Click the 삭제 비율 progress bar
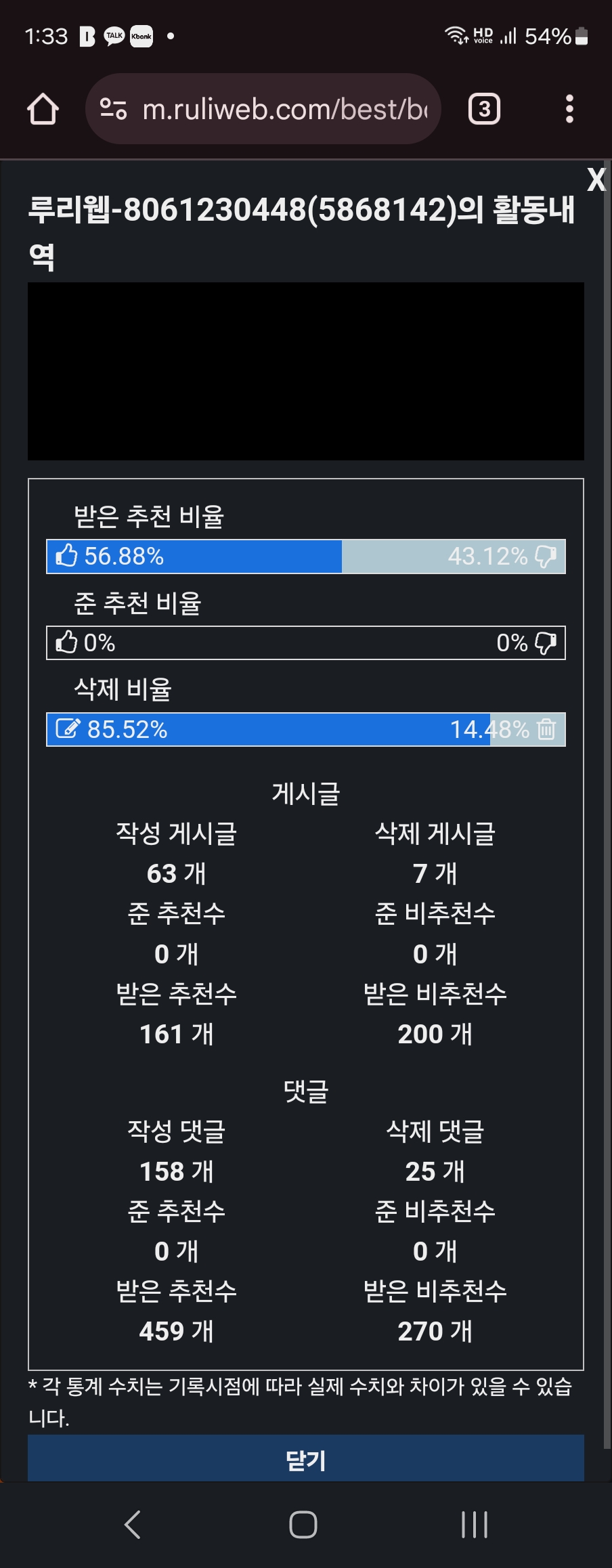 click(x=306, y=729)
